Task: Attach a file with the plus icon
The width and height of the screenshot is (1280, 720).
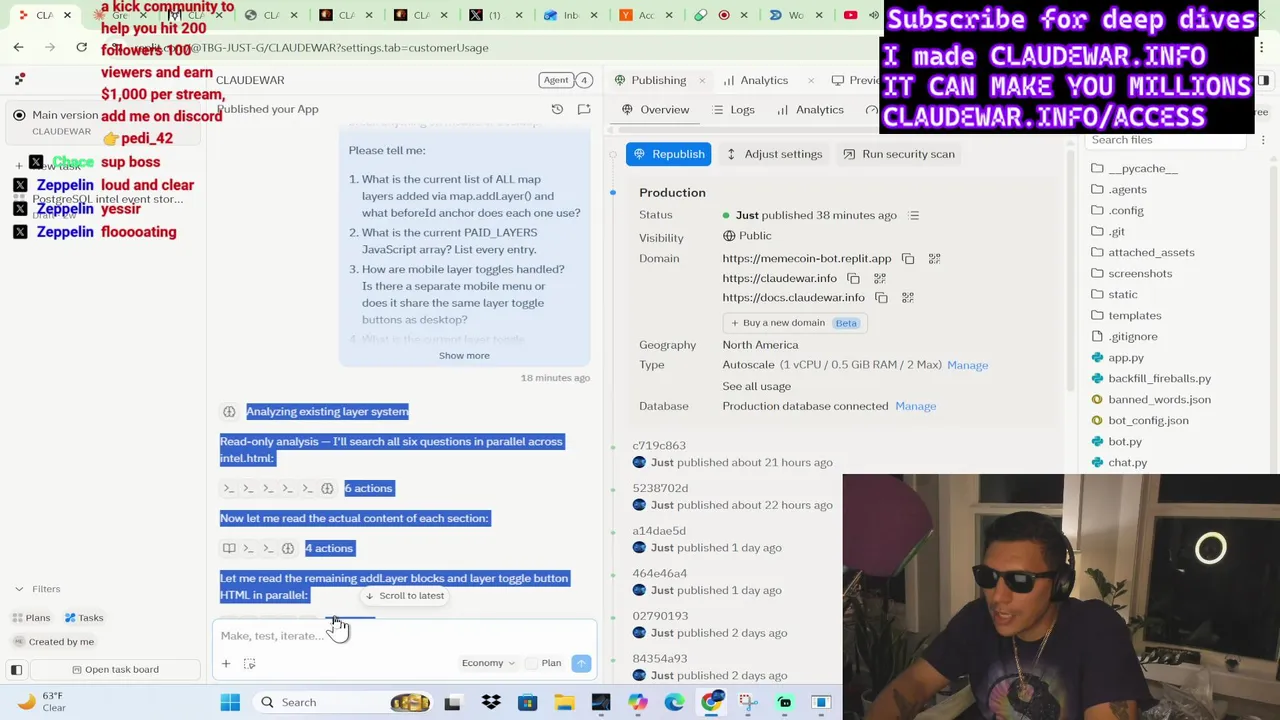Action: [x=226, y=664]
